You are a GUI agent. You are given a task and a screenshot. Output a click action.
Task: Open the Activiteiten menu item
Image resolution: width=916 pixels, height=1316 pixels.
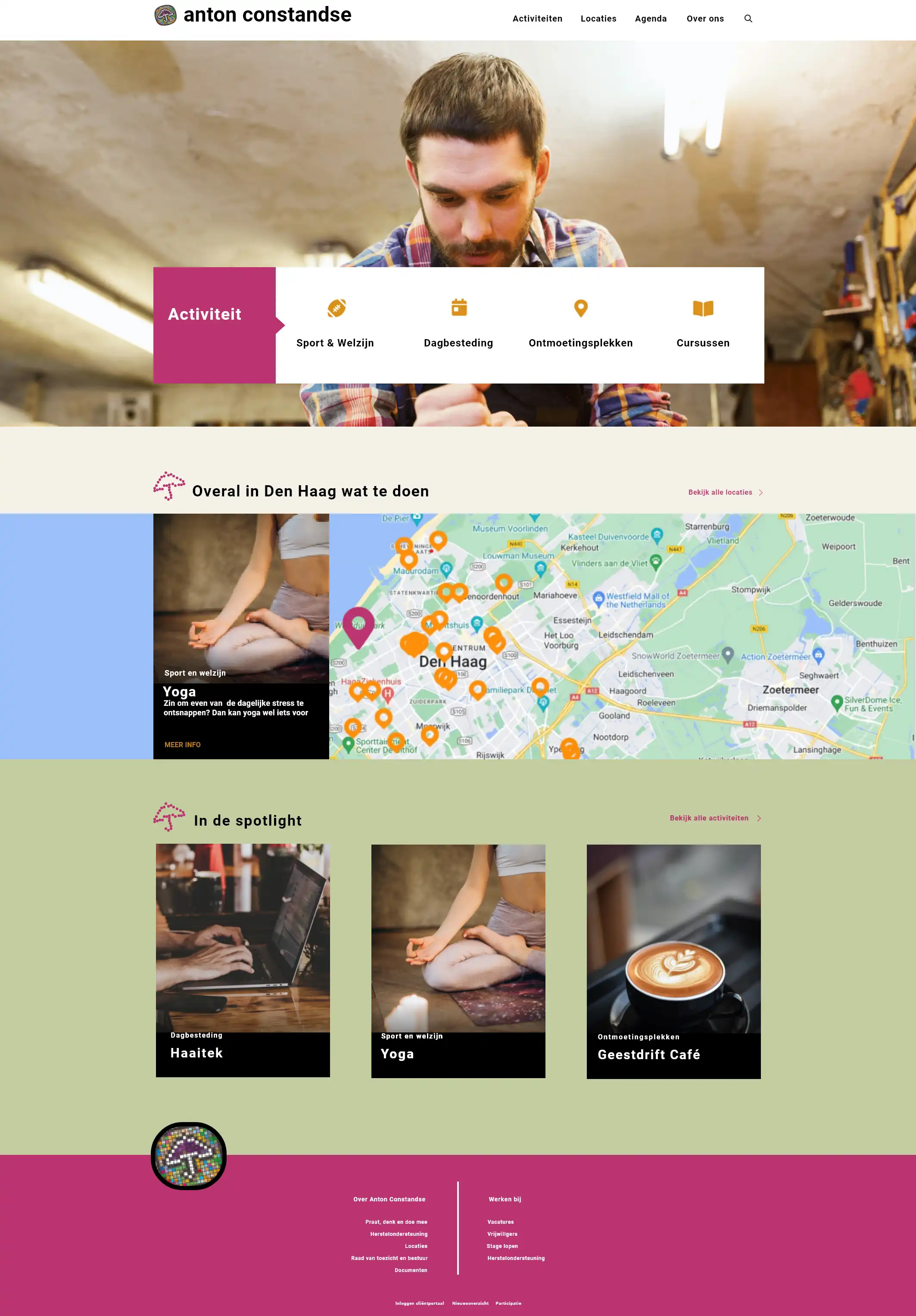[x=537, y=19]
